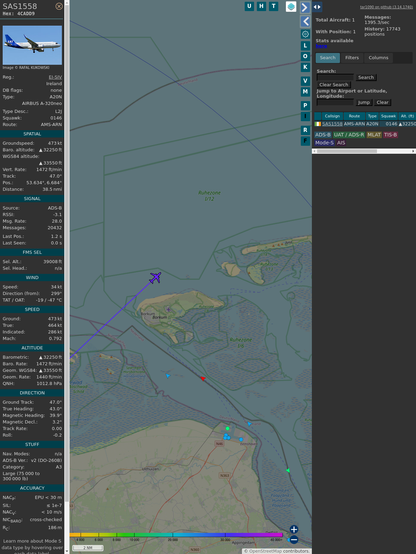Select the SAS1558 callsign in table row
This screenshot has height=554, width=416.
(332, 124)
